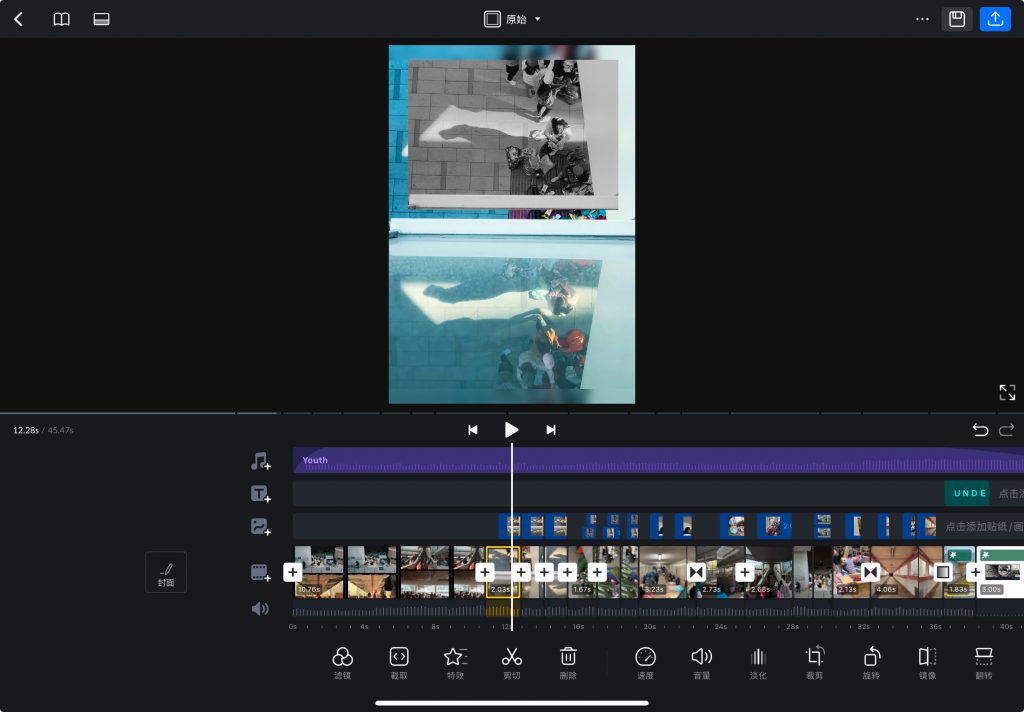Add a video clip with the film icon

pos(260,573)
